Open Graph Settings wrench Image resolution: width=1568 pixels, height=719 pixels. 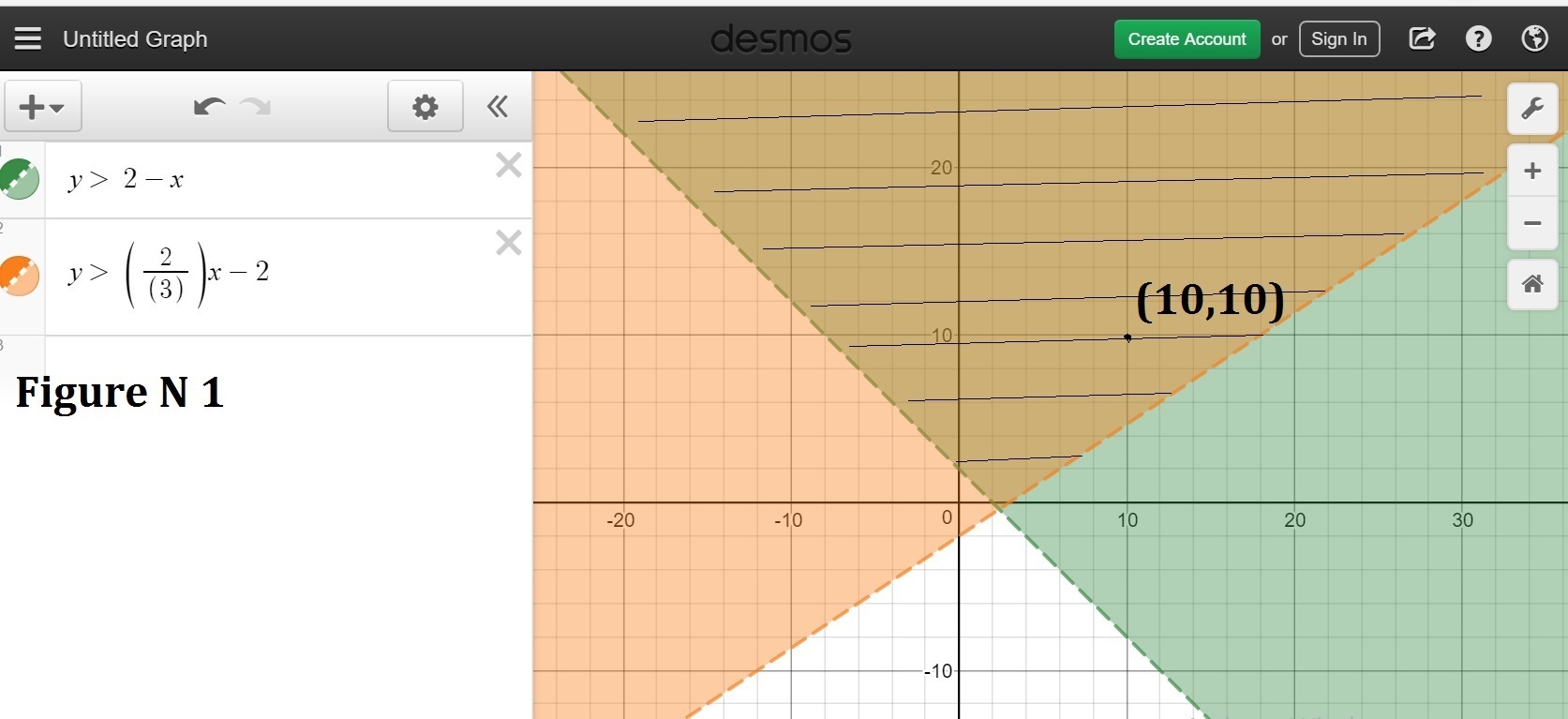[x=1532, y=109]
